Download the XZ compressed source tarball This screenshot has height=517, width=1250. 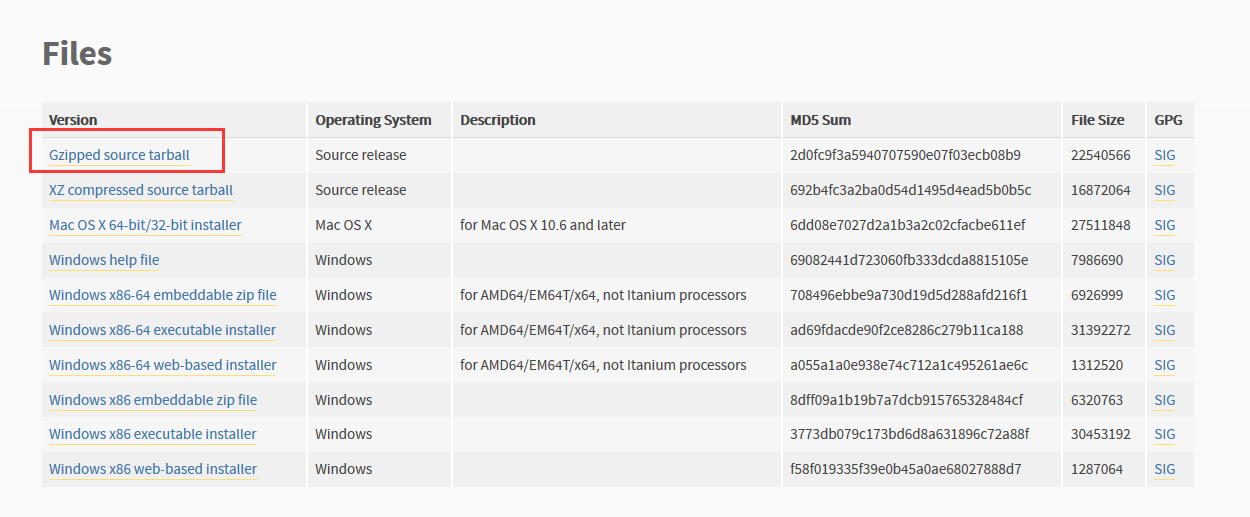[x=141, y=190]
